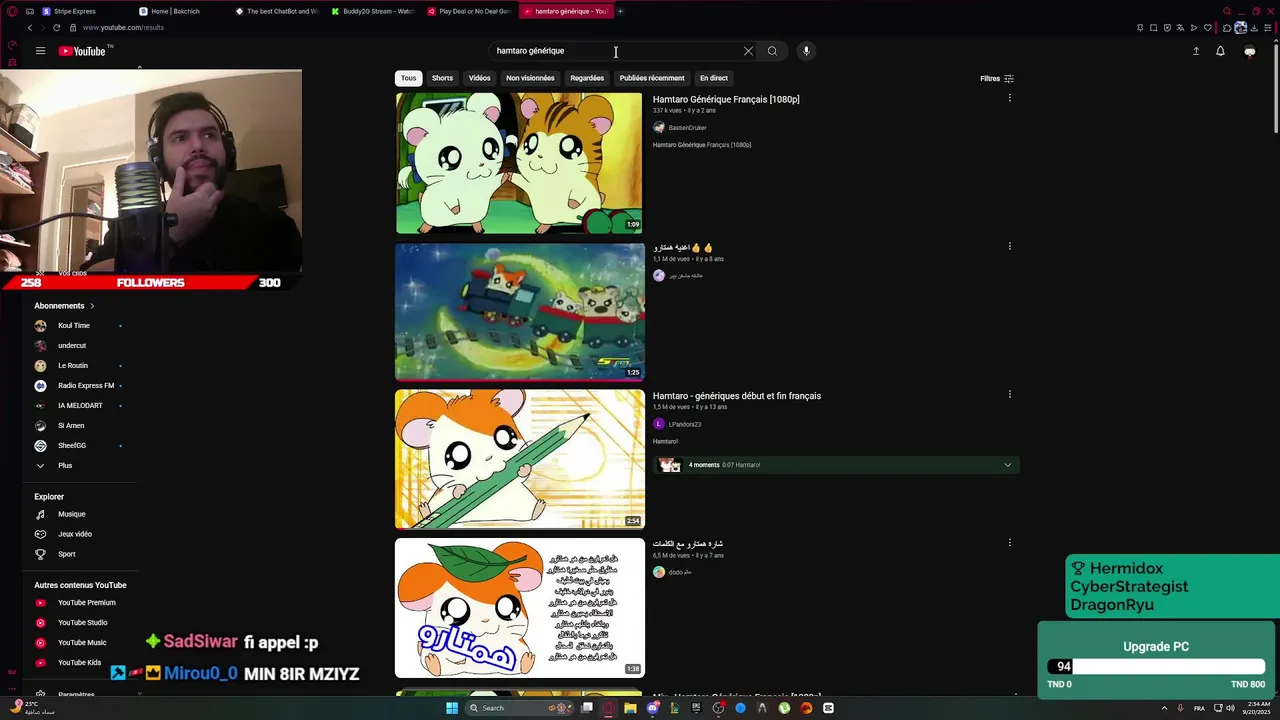Select the Shorts filter chip
The width and height of the screenshot is (1280, 720).
click(442, 78)
